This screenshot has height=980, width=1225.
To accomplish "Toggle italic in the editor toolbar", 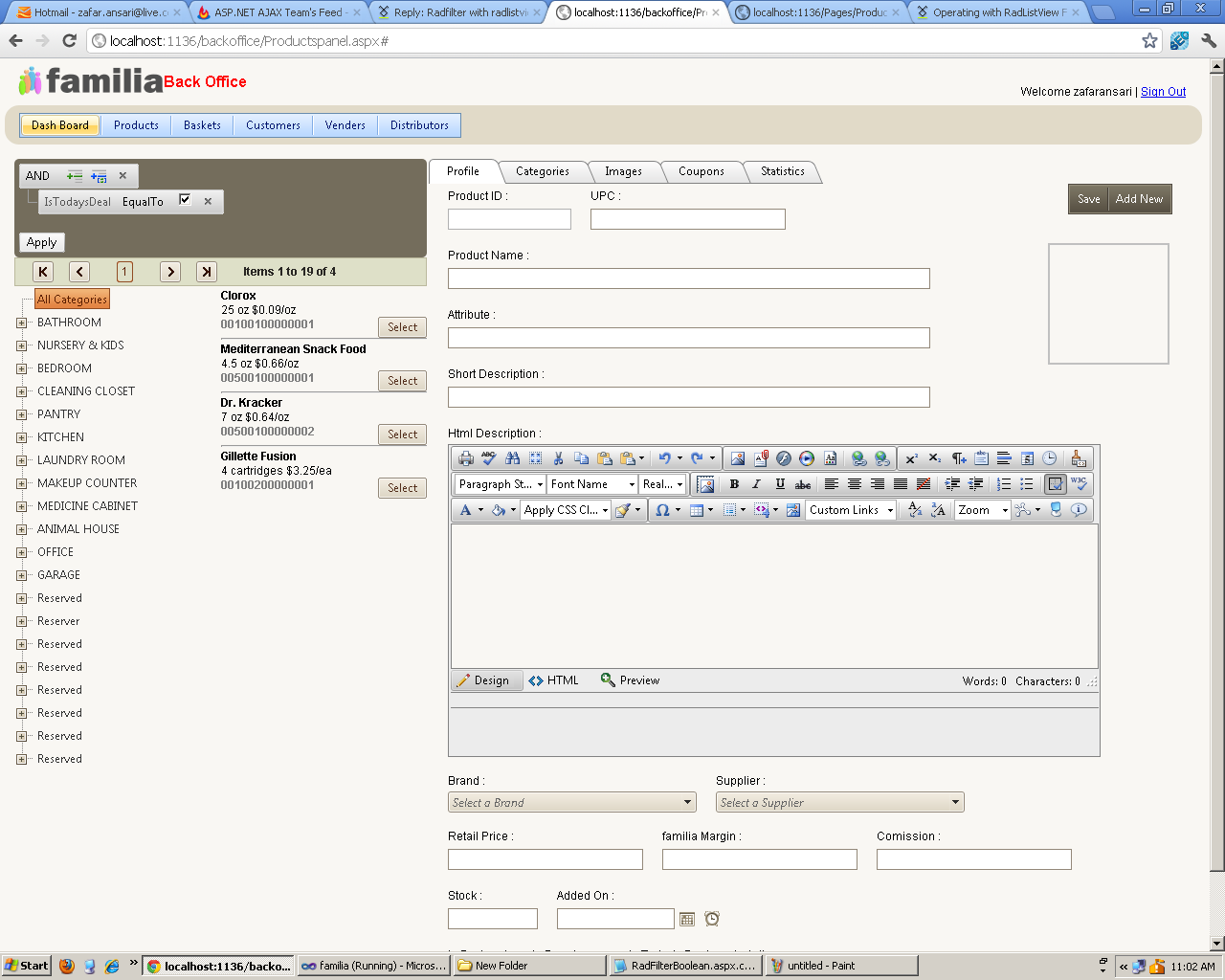I will [x=757, y=484].
